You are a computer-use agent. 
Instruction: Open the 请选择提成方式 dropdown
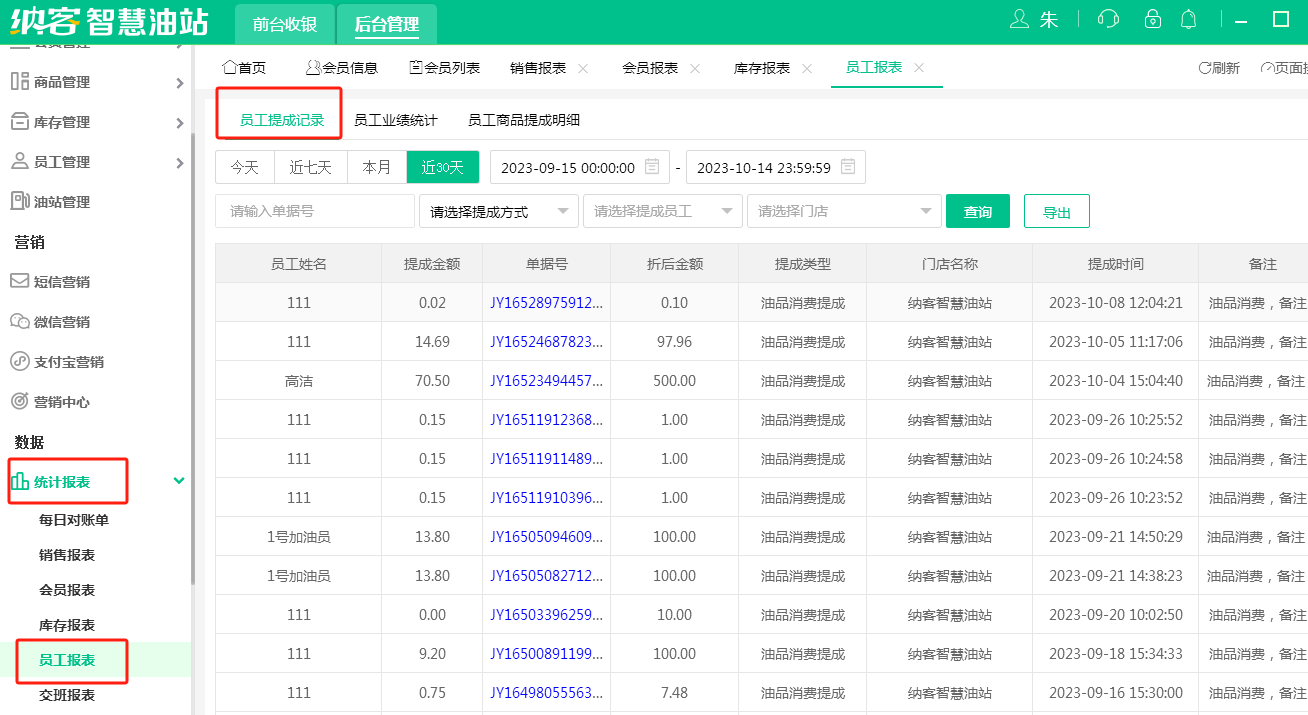pos(499,211)
